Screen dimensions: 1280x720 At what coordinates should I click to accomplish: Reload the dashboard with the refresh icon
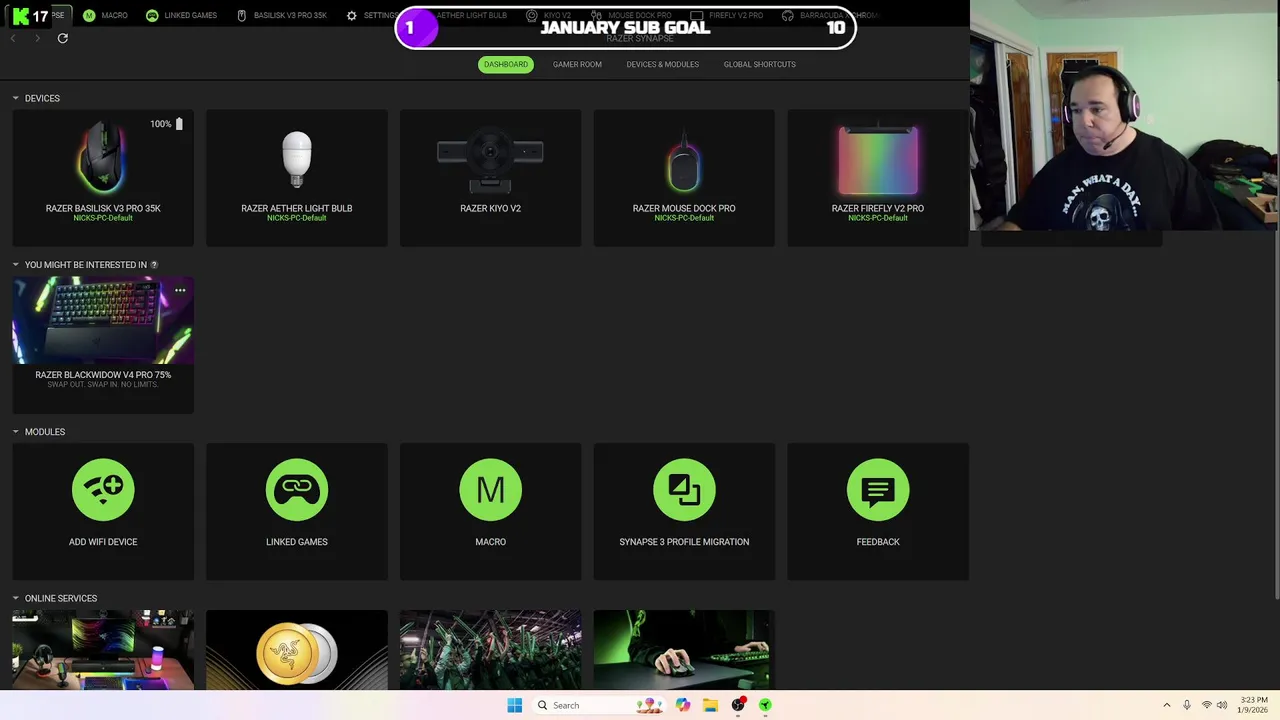[62, 38]
